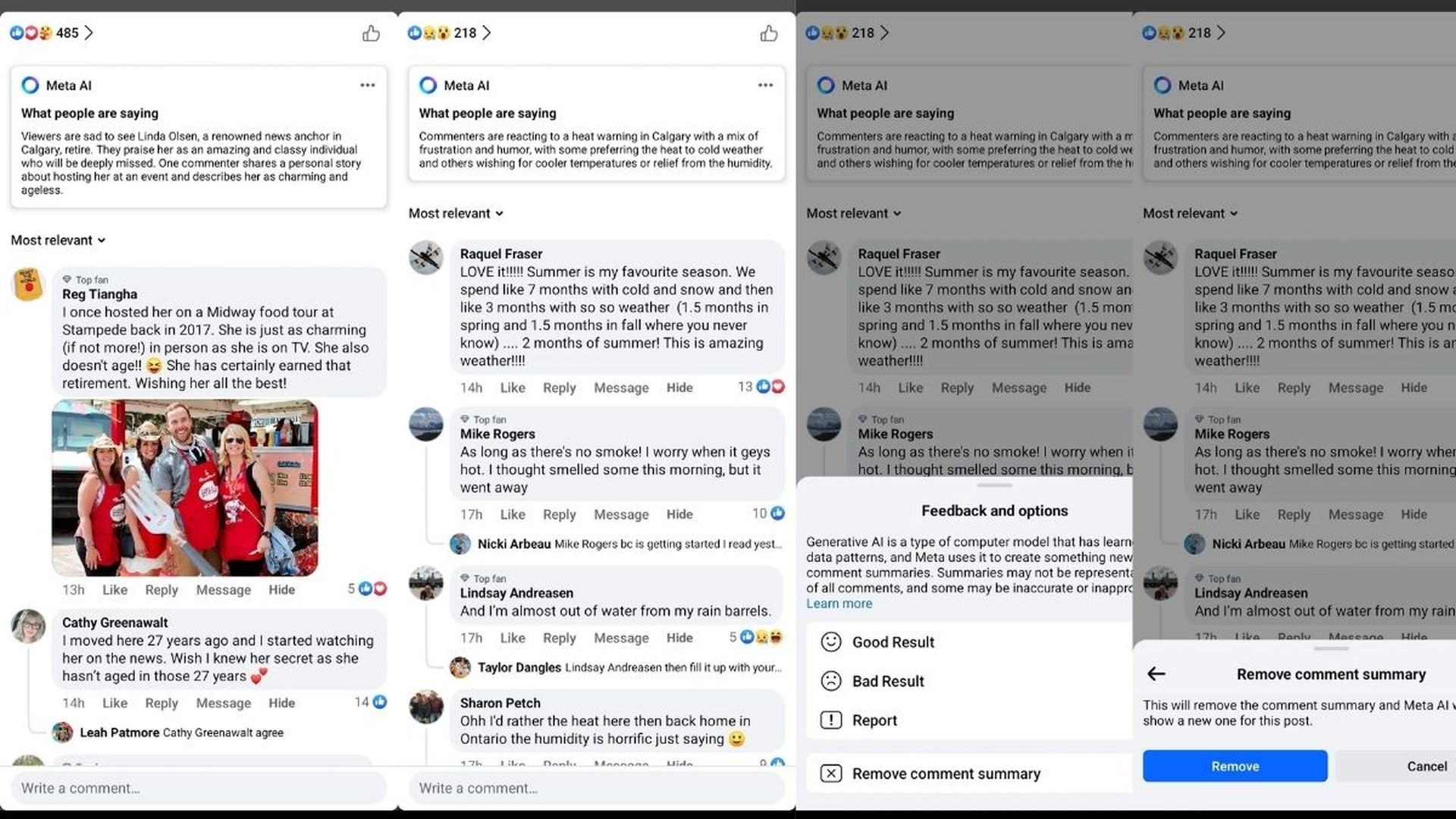Click the thumbs up reaction icon on first post
This screenshot has width=1456, height=819.
click(371, 33)
